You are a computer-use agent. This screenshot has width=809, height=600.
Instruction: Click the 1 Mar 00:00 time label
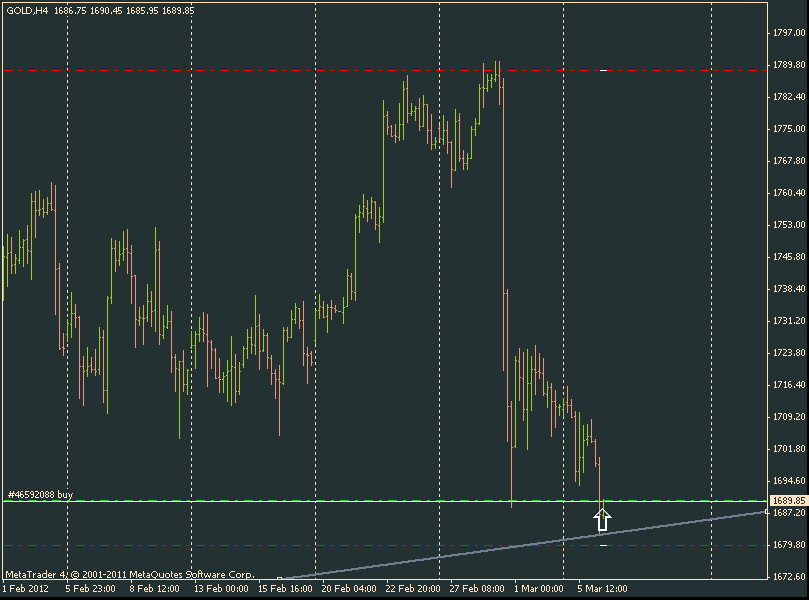tap(539, 589)
